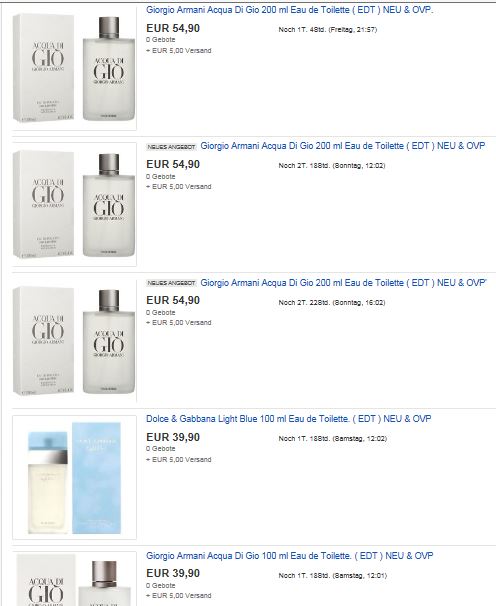This screenshot has height=606, width=496.
Task: Click Versand shipping text under Acqua 100 ml
Action: pyautogui.click(x=179, y=596)
